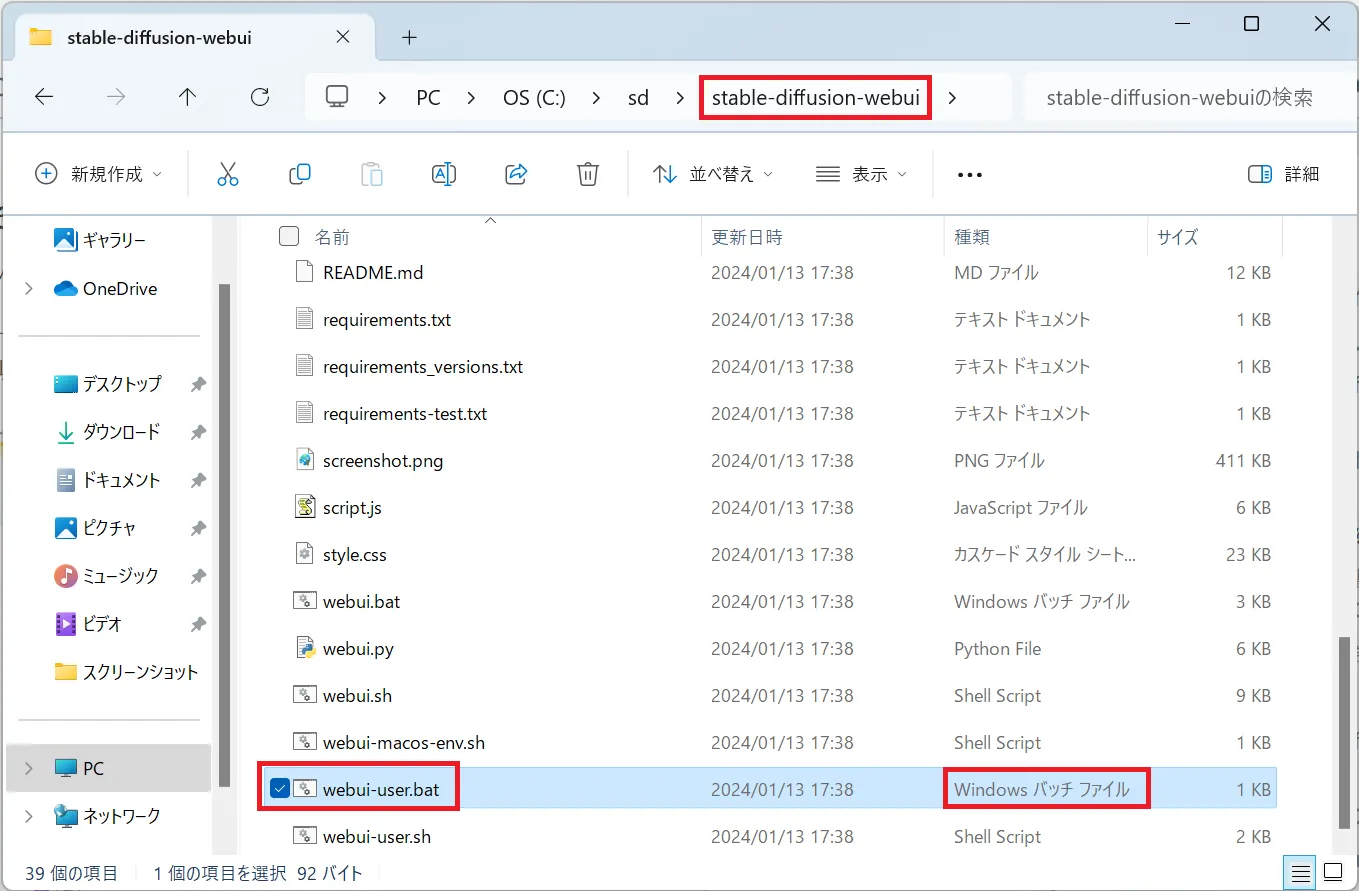This screenshot has height=891, width=1359.
Task: Open ギャラリー in navigation pane
Action: [x=99, y=240]
